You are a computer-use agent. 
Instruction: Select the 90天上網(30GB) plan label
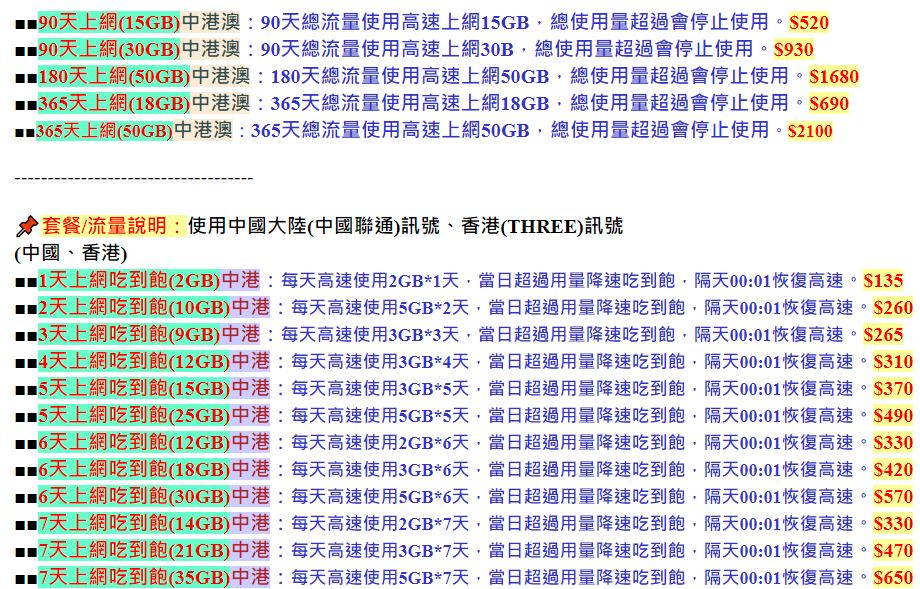109,49
